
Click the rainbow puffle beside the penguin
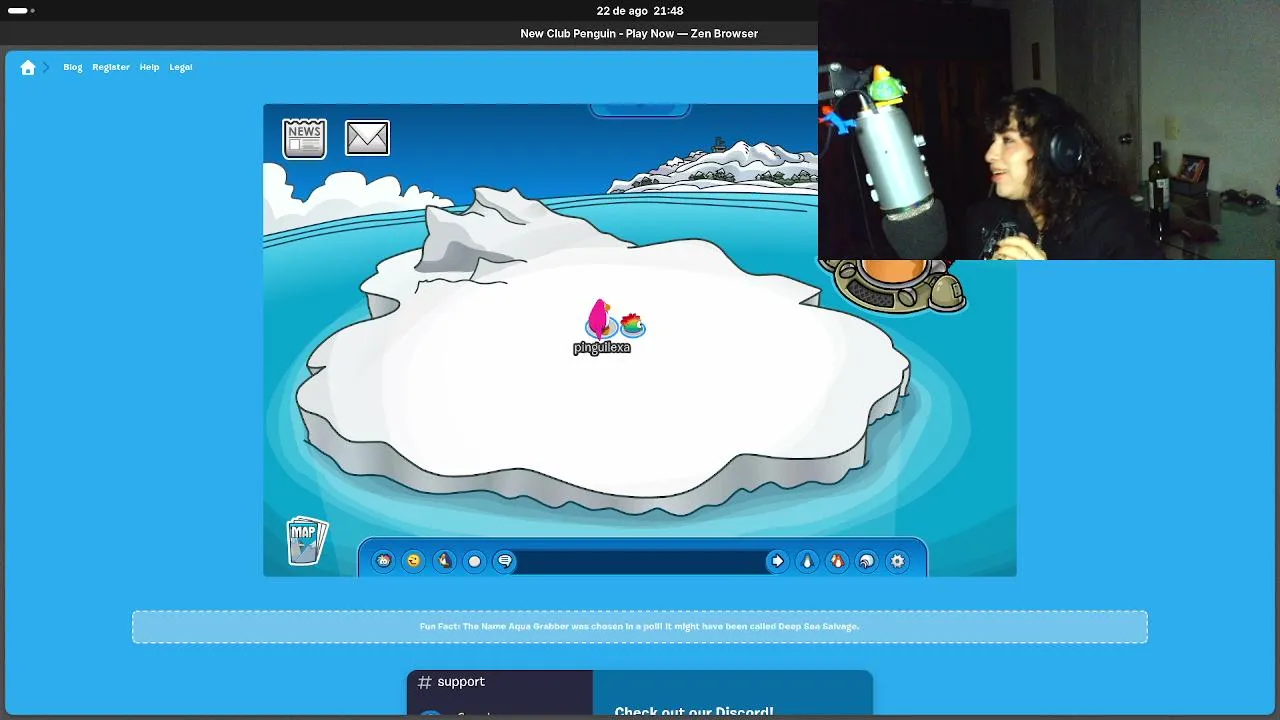tap(632, 325)
